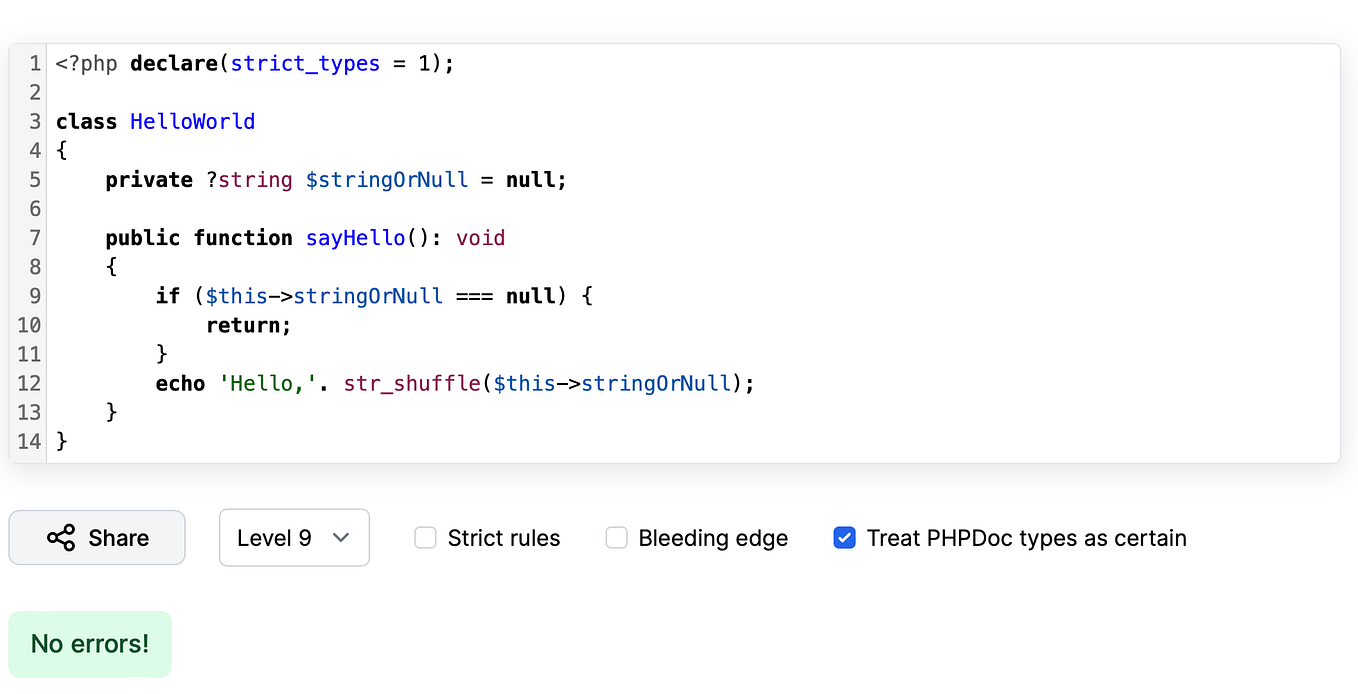Click inside the code editor area
The width and height of the screenshot is (1358, 694).
pos(700,250)
